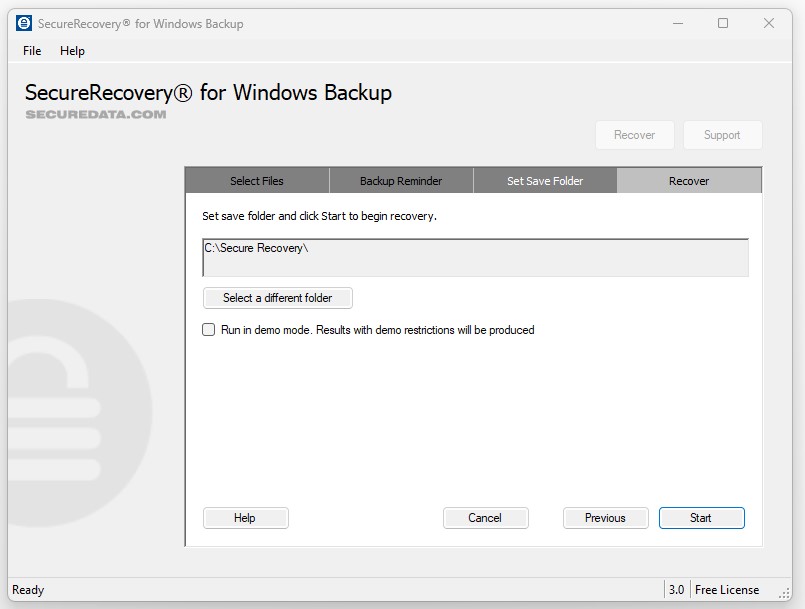The image size is (805, 609).
Task: Click the Help button at bottom left
Action: tap(245, 518)
